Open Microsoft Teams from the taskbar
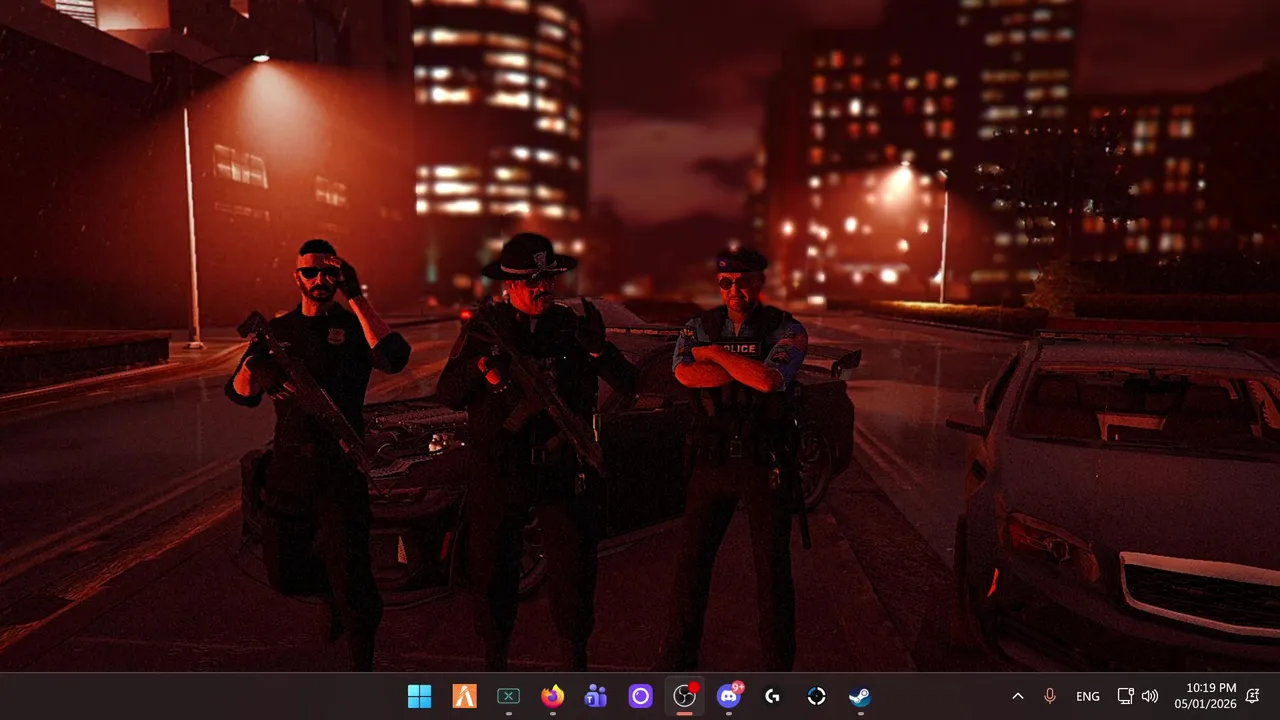The height and width of the screenshot is (720, 1280). [x=596, y=696]
